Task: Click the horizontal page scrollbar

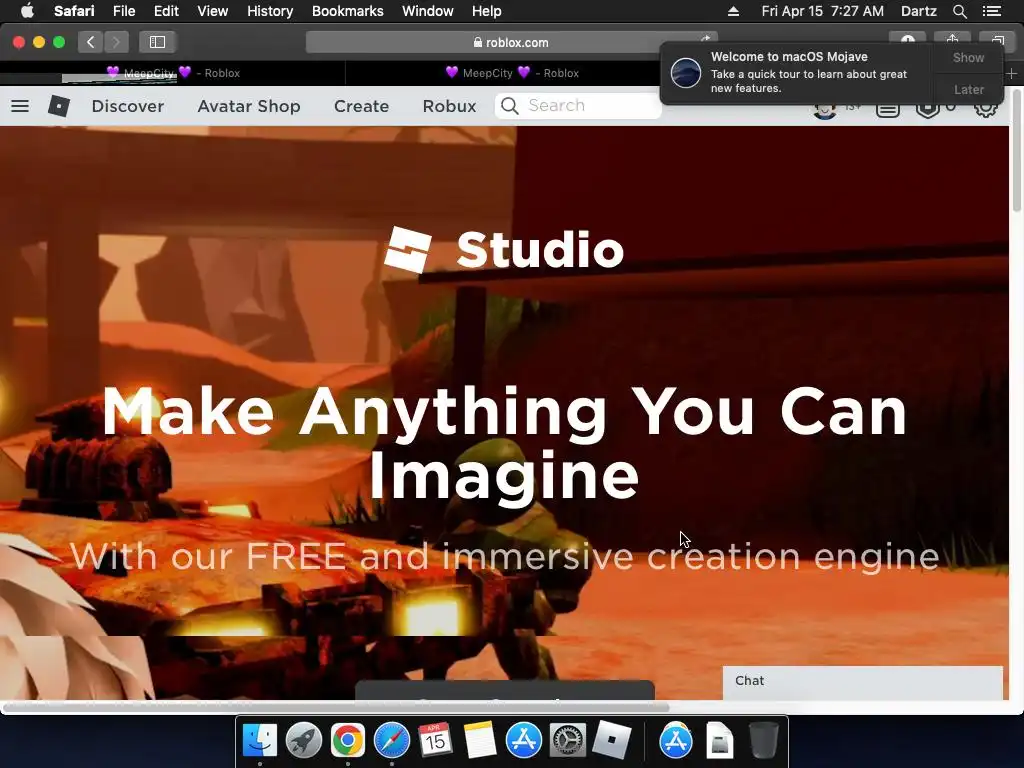Action: 336,707
